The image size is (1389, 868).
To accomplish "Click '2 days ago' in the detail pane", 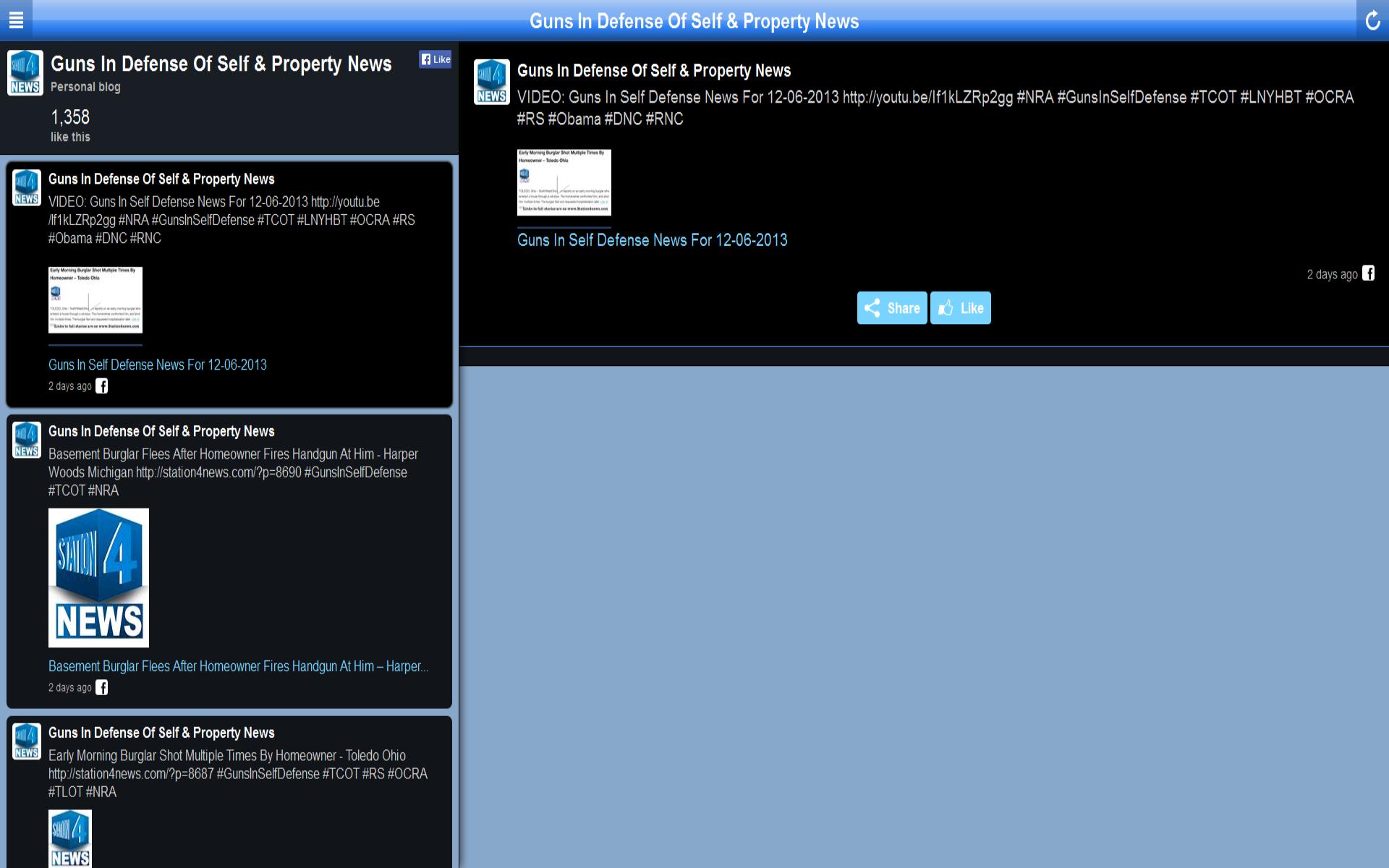I will point(1332,274).
